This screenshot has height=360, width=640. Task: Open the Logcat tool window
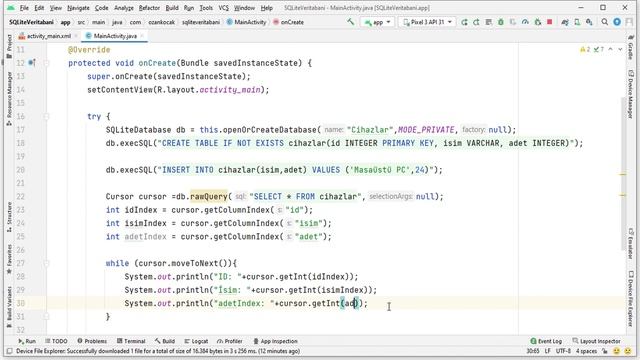196,341
